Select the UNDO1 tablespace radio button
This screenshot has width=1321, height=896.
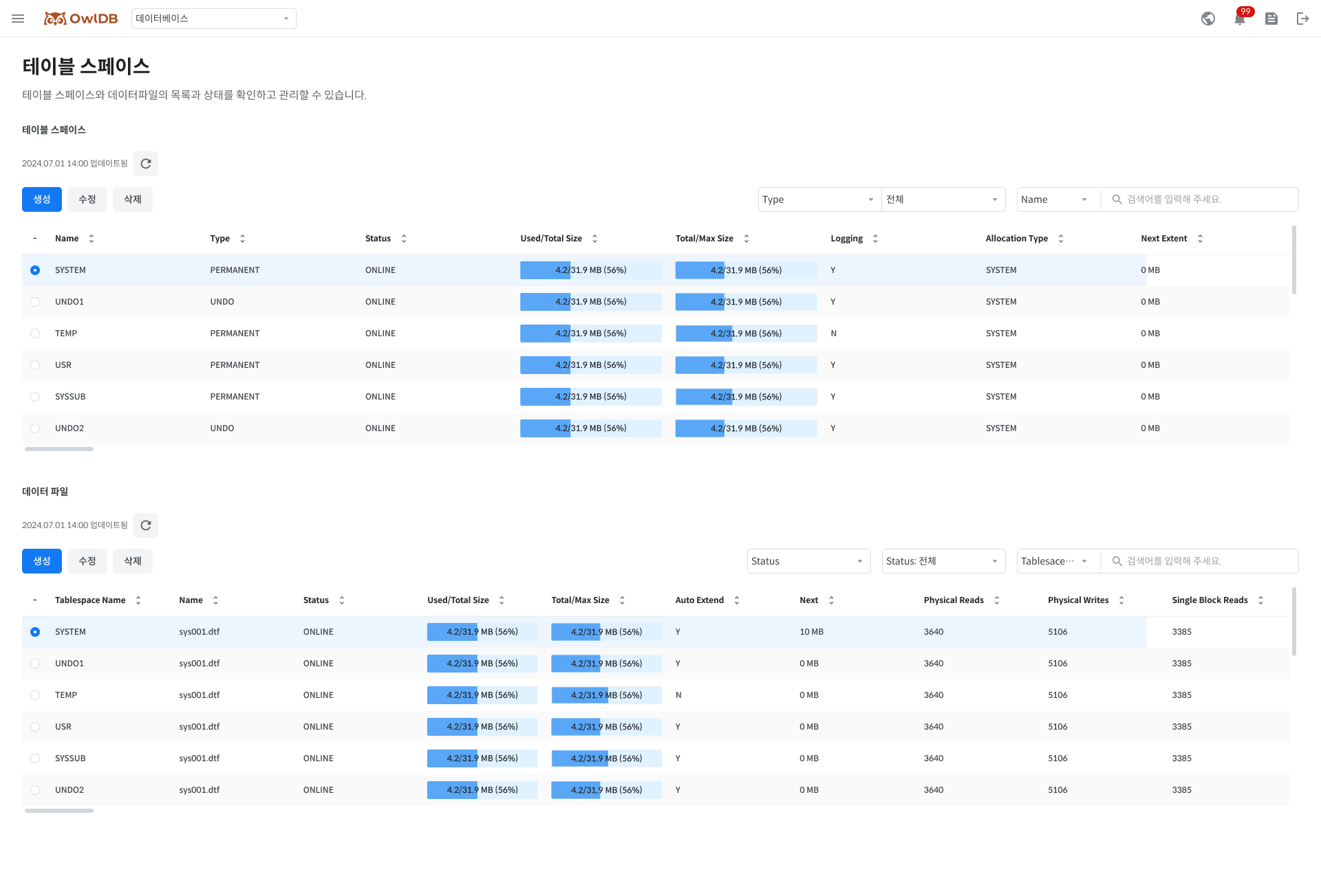(x=35, y=302)
